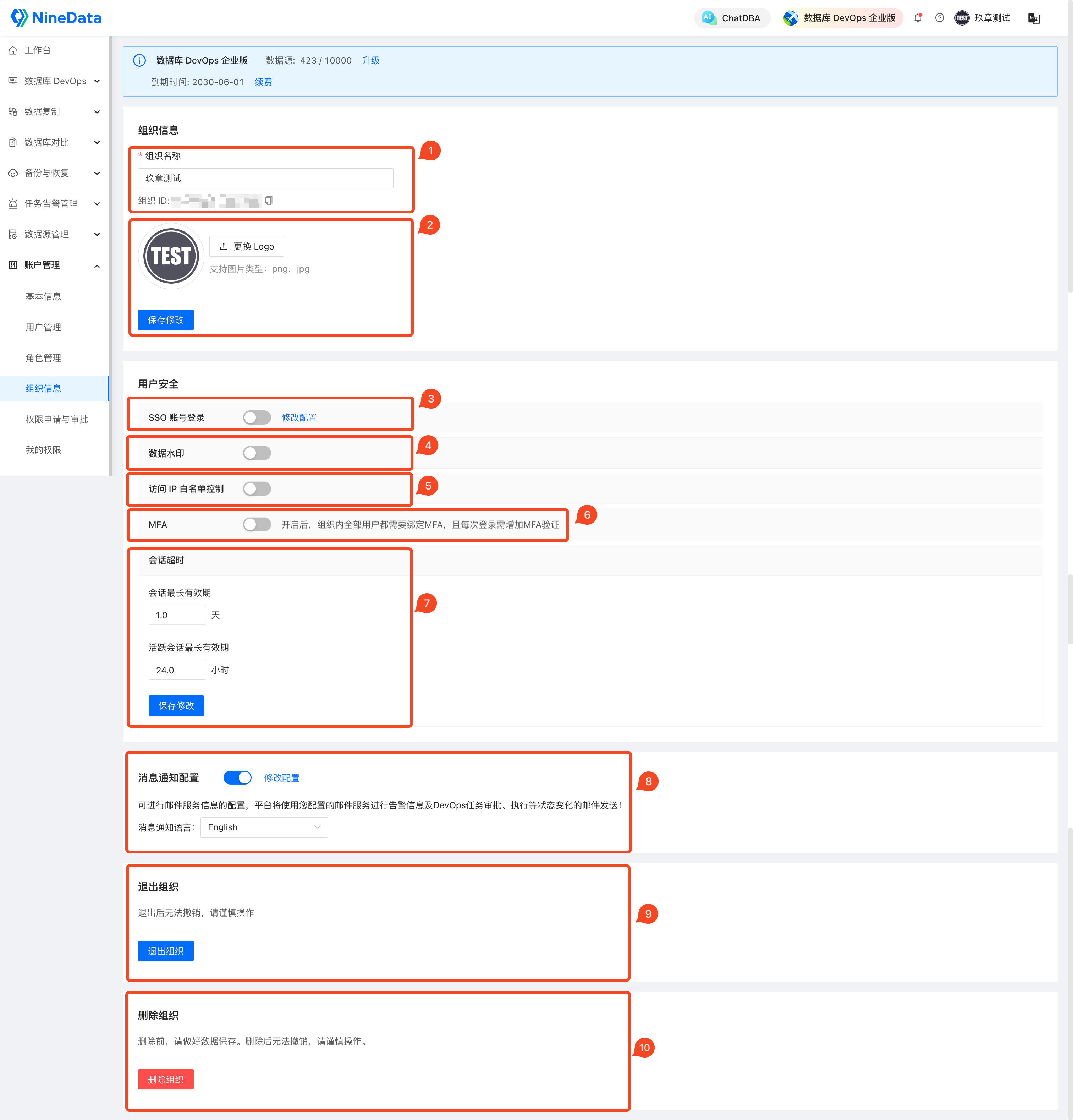Screen dimensions: 1073x1120
Task: Click the red 删除组织 button
Action: click(x=166, y=1080)
